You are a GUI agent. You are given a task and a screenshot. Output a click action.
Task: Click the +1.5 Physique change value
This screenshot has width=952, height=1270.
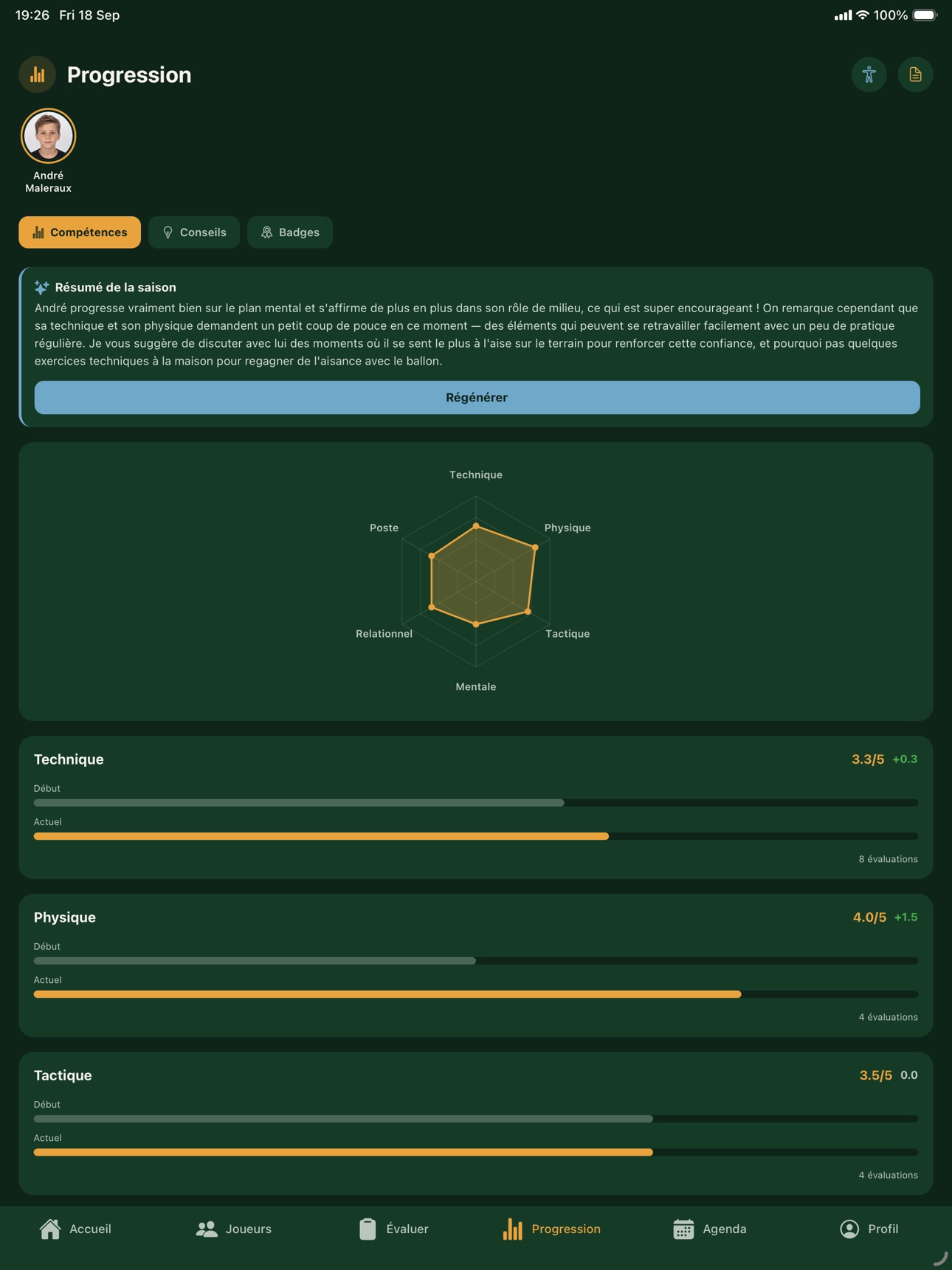coord(906,917)
